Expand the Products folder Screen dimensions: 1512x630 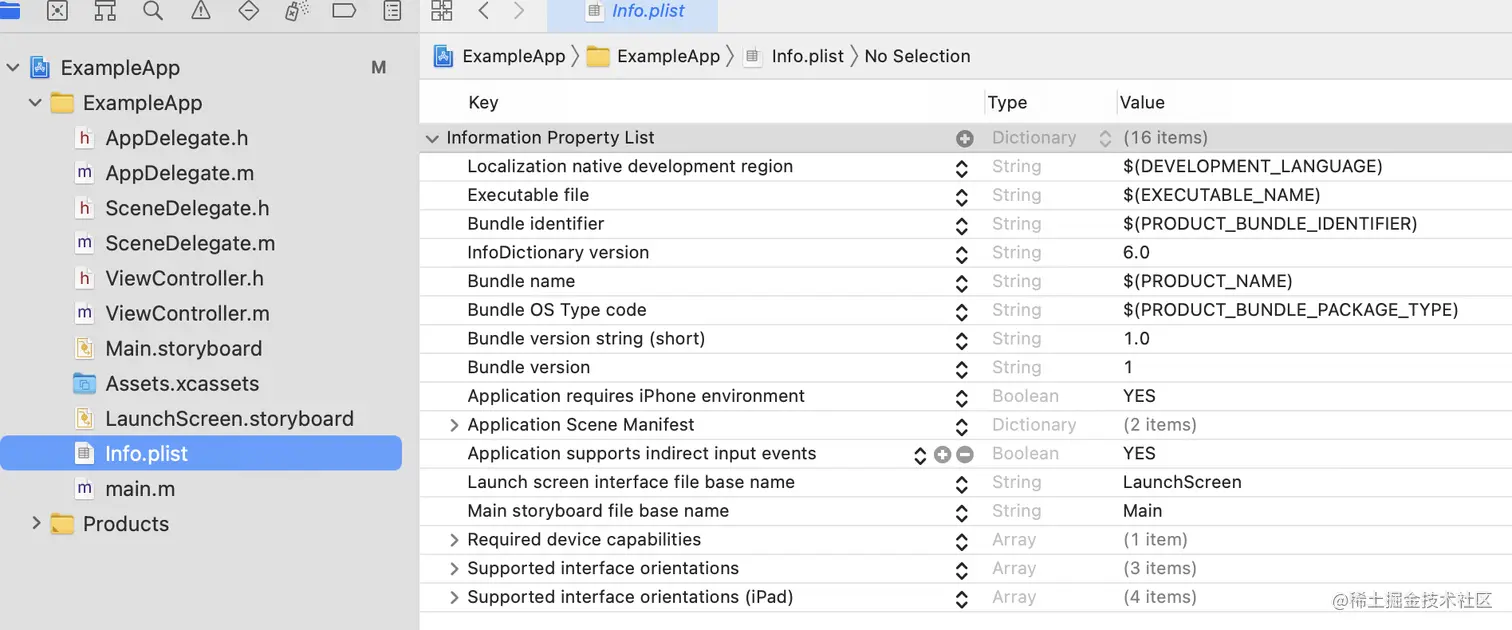(x=36, y=523)
